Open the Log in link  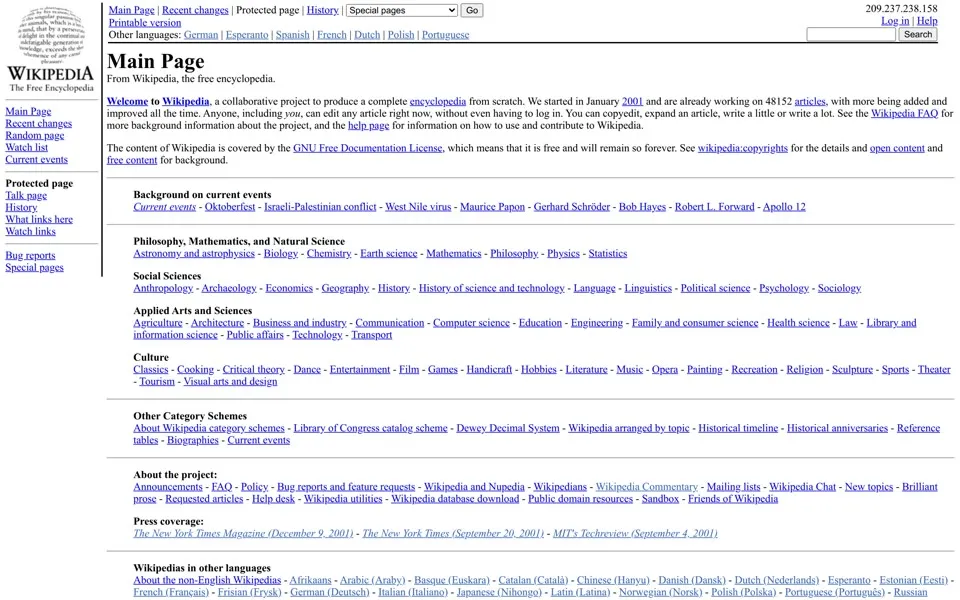pyautogui.click(x=894, y=21)
